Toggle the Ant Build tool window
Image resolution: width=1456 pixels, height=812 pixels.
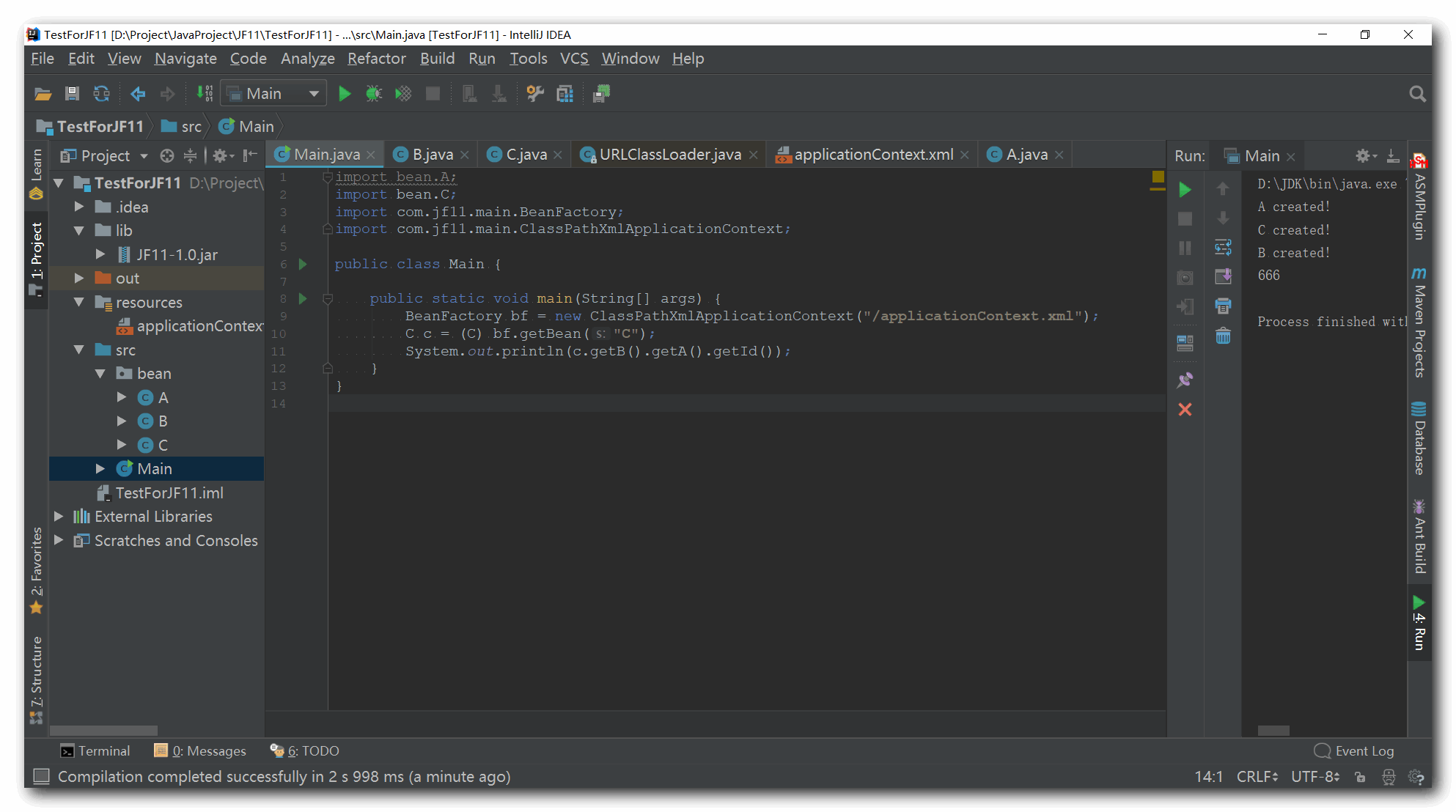1420,536
